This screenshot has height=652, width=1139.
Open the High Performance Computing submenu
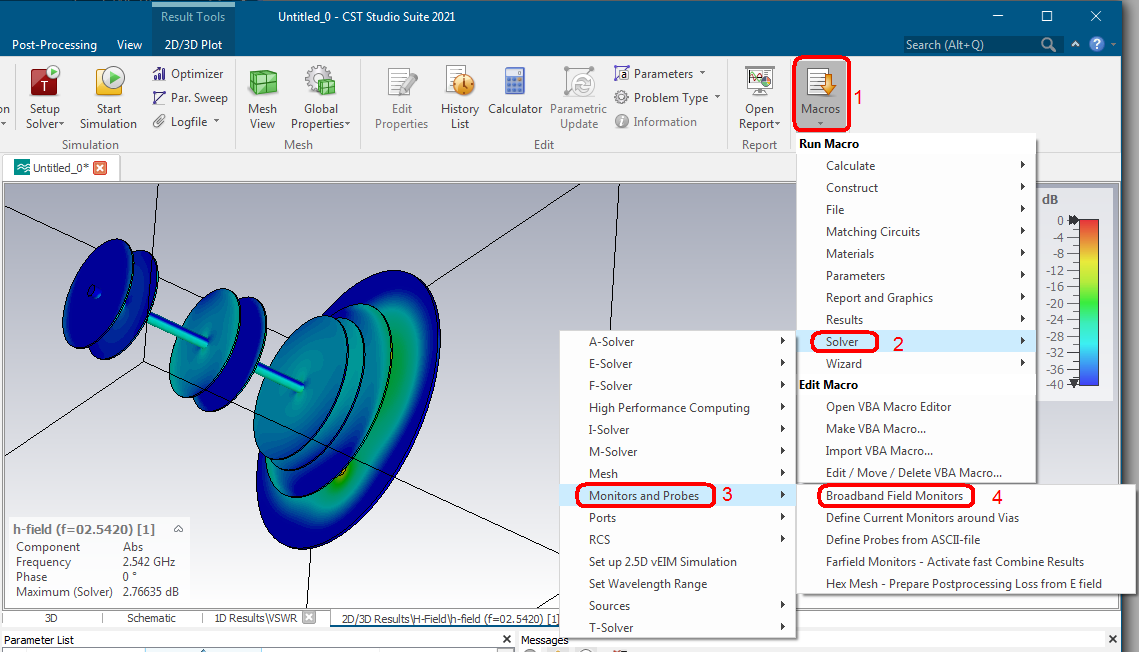678,407
